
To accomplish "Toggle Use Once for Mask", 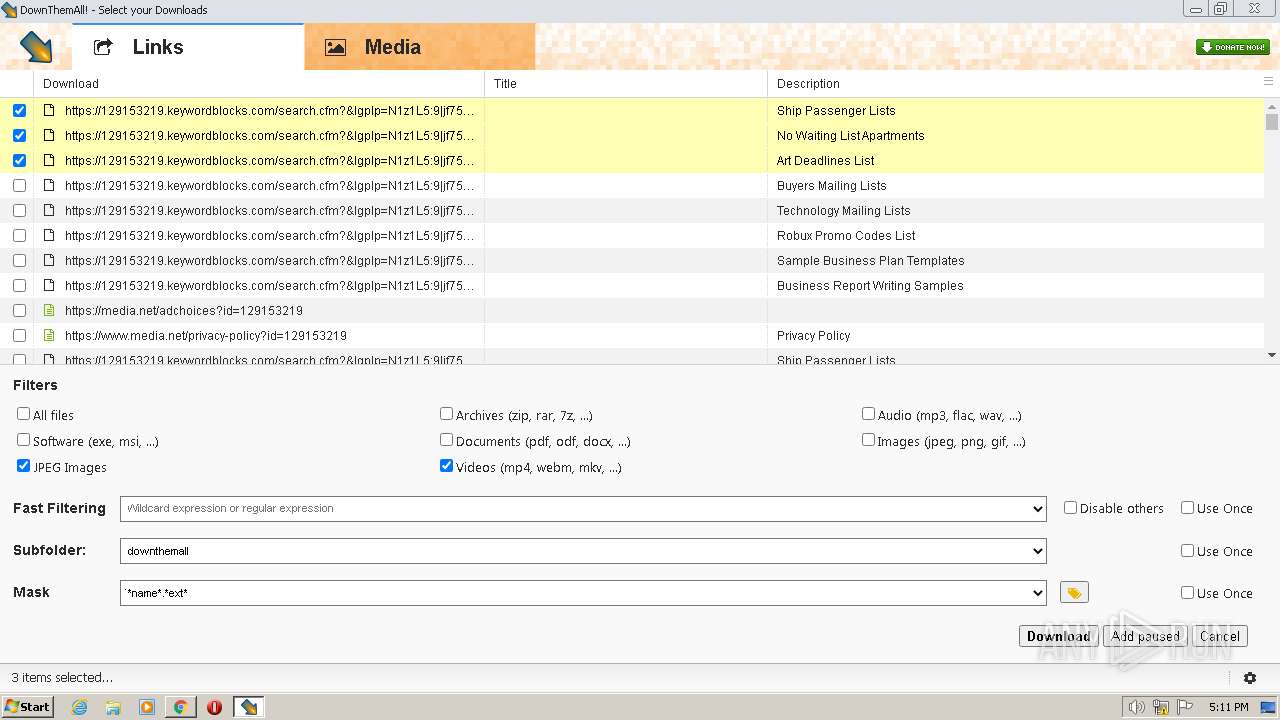I will tap(1187, 592).
